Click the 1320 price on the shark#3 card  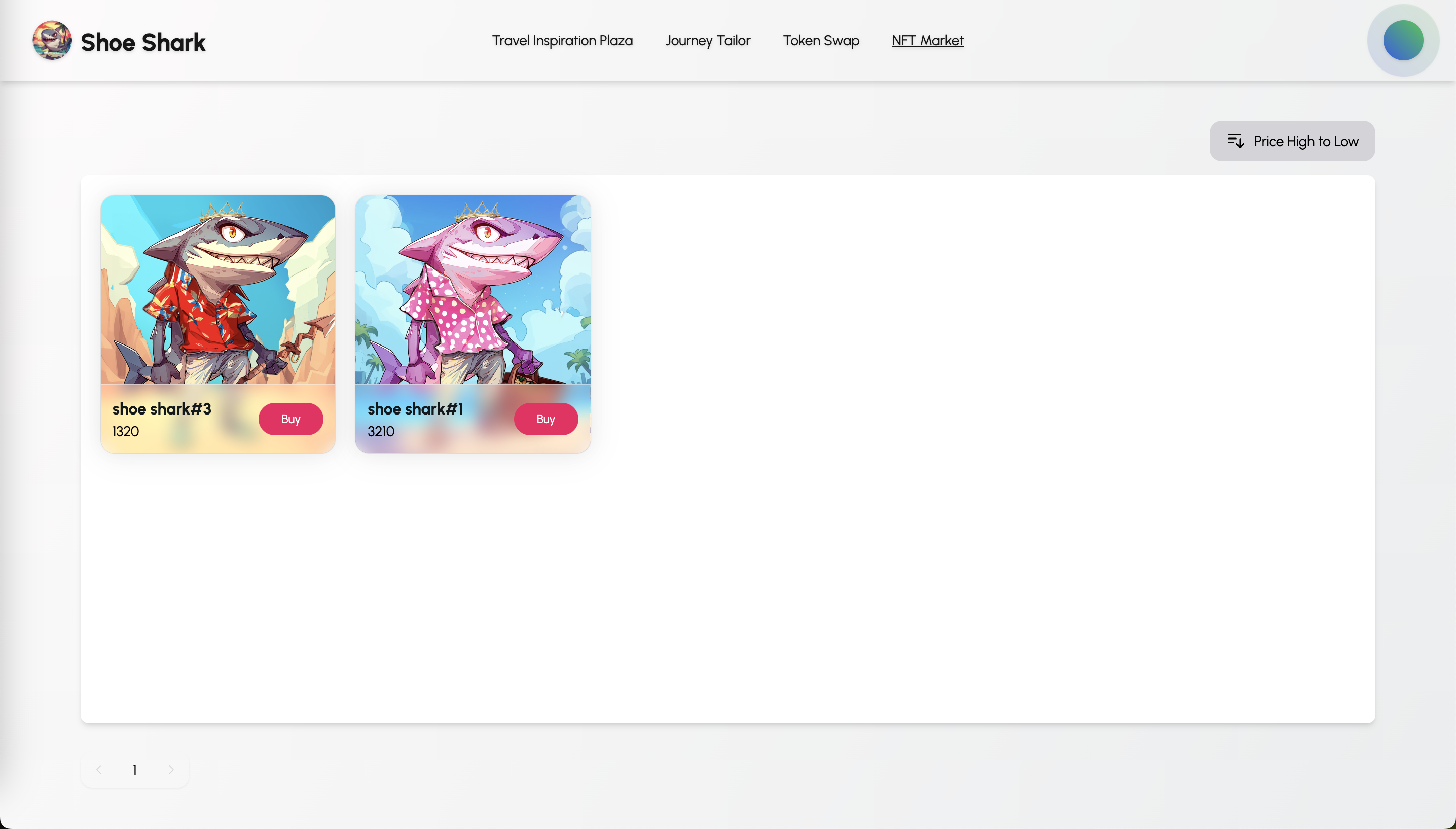pos(126,431)
